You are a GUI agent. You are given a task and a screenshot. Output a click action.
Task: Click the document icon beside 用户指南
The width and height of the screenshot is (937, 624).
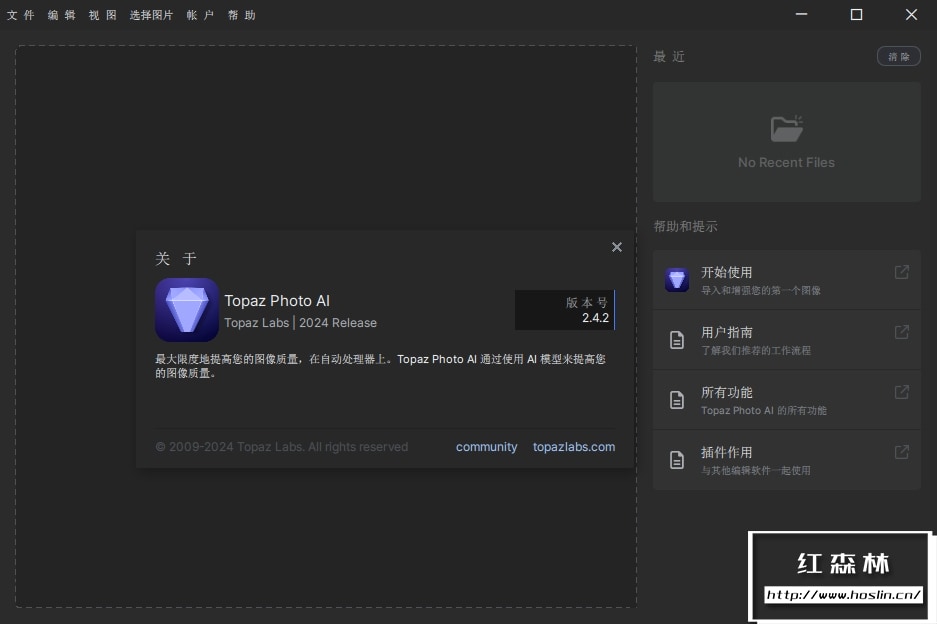(x=676, y=339)
